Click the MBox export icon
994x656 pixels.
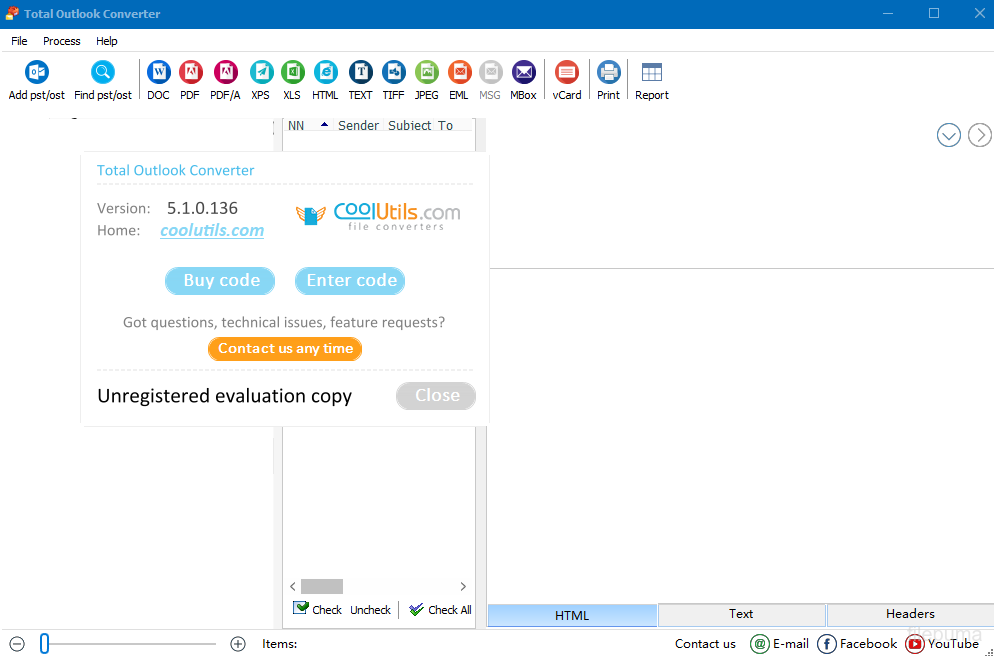click(x=523, y=73)
